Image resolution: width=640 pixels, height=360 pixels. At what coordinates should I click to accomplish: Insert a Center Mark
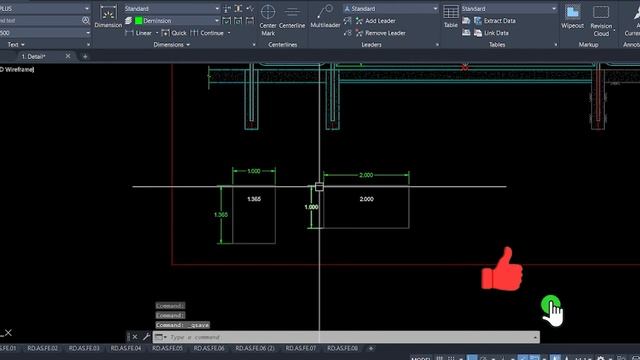tap(268, 20)
